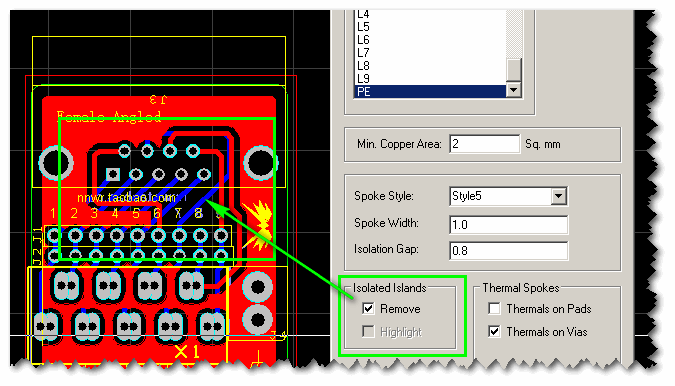Click the Min. Copper Area input field
The image size is (675, 386).
tap(484, 144)
